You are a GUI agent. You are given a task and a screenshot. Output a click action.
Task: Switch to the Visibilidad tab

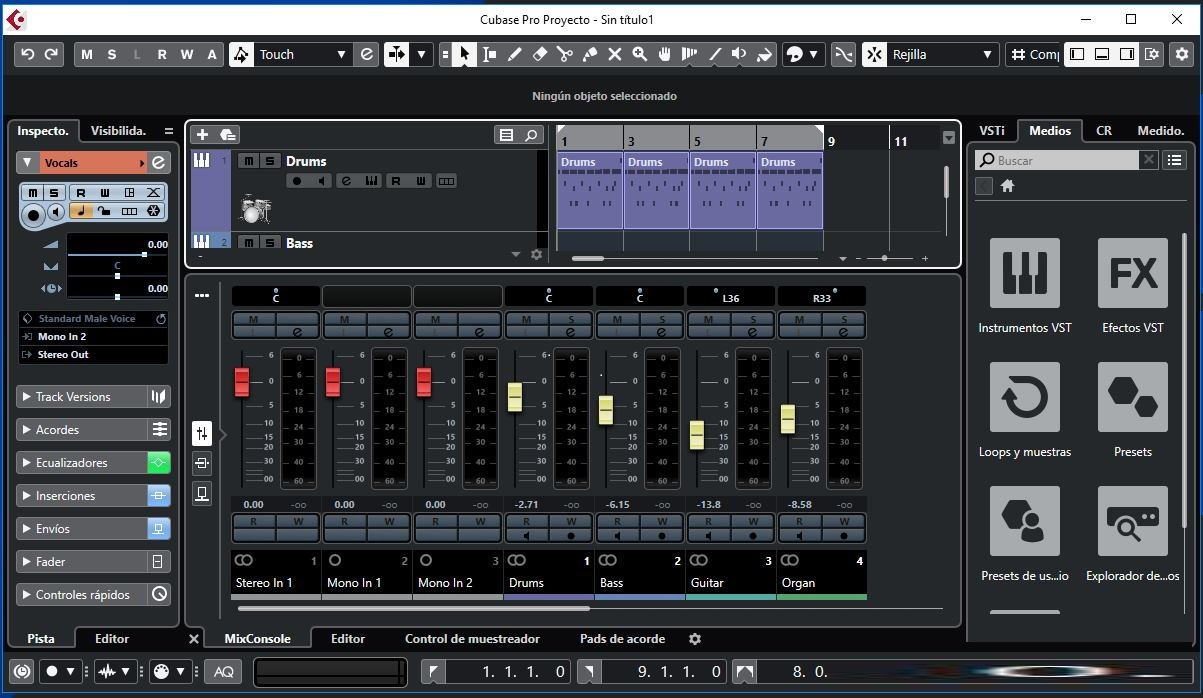tap(118, 131)
